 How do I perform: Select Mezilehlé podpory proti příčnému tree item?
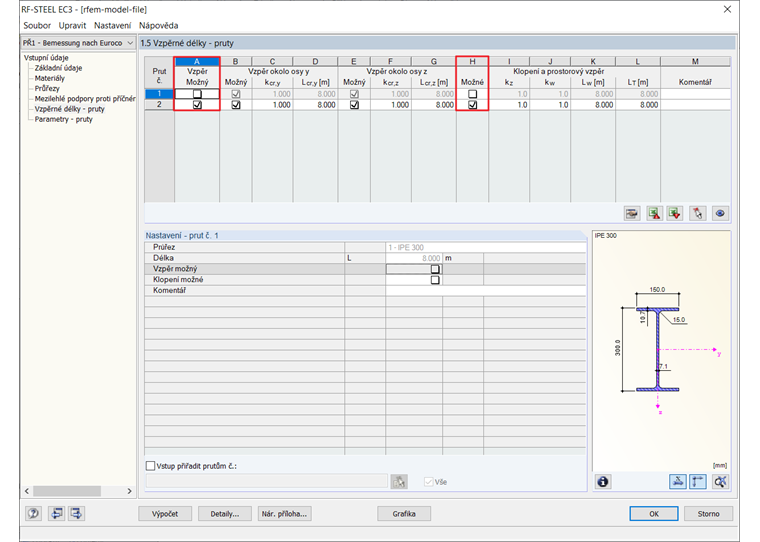point(85,98)
